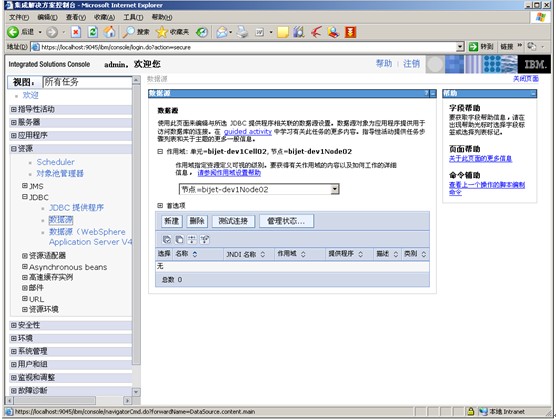Click the security lock icon in status bar

[471, 412]
